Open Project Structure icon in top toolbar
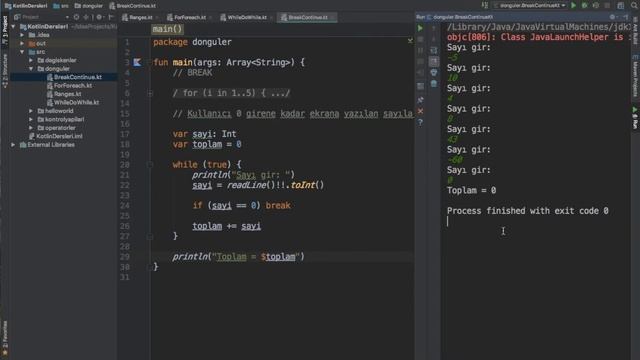The height and width of the screenshot is (360, 640). coord(620,5)
